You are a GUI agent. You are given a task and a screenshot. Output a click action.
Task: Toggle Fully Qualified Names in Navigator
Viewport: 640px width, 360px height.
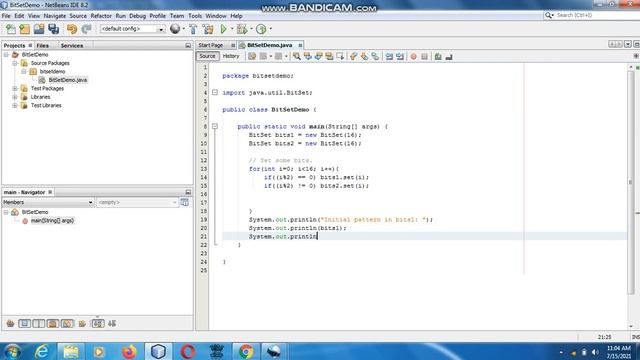click(x=82, y=324)
